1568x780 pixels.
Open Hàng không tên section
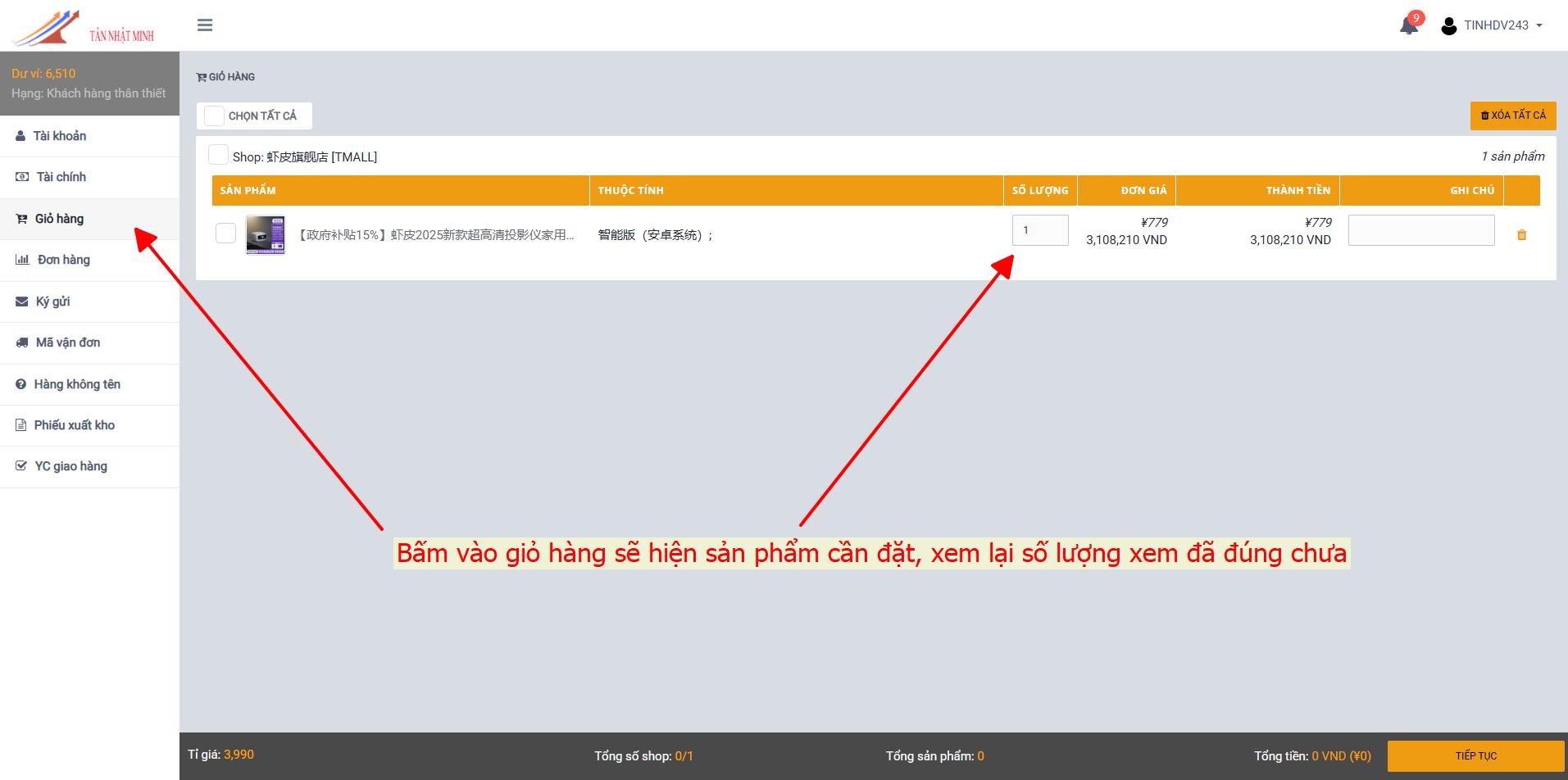[x=76, y=384]
